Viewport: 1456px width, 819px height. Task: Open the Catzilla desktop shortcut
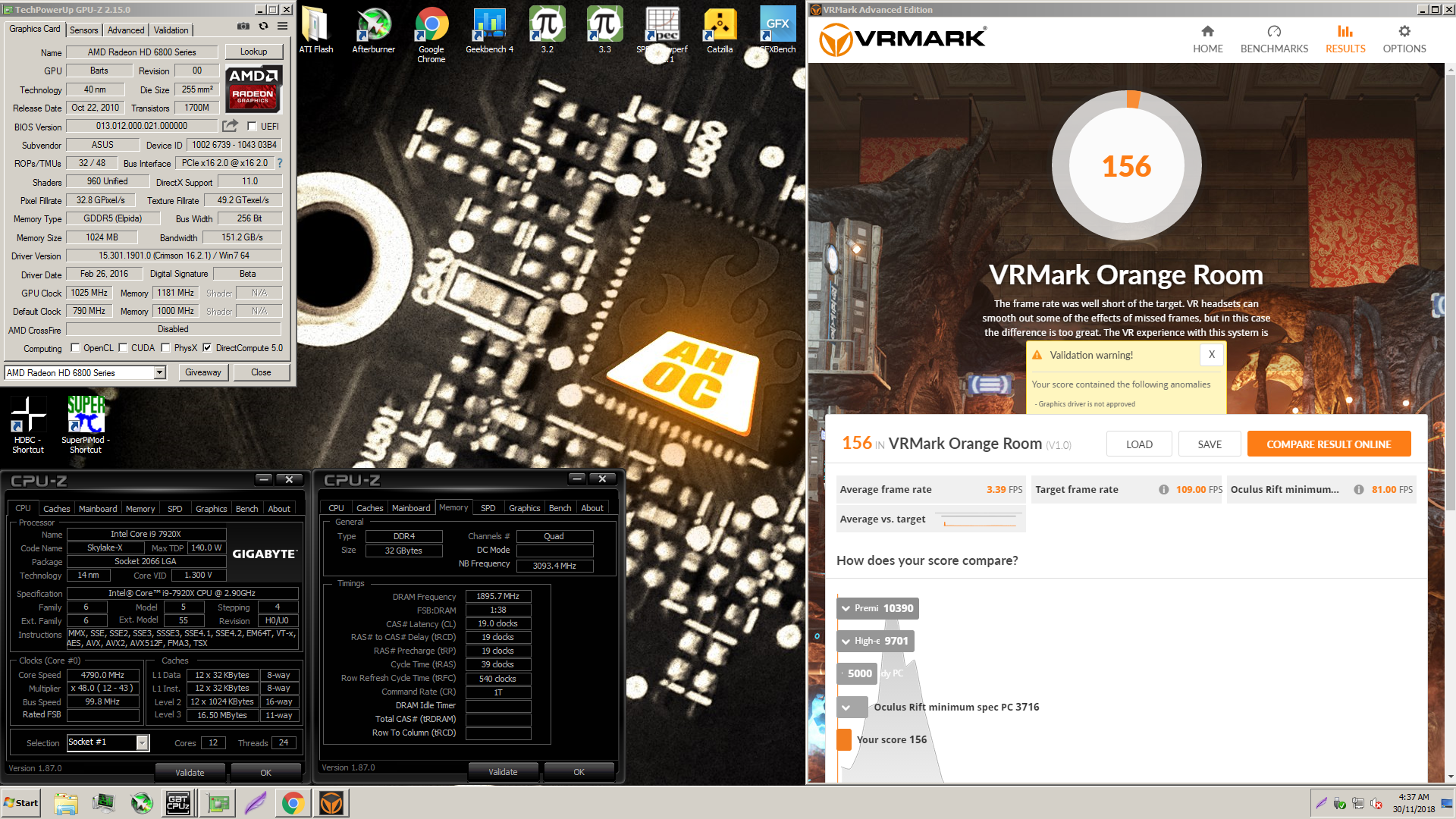click(720, 31)
